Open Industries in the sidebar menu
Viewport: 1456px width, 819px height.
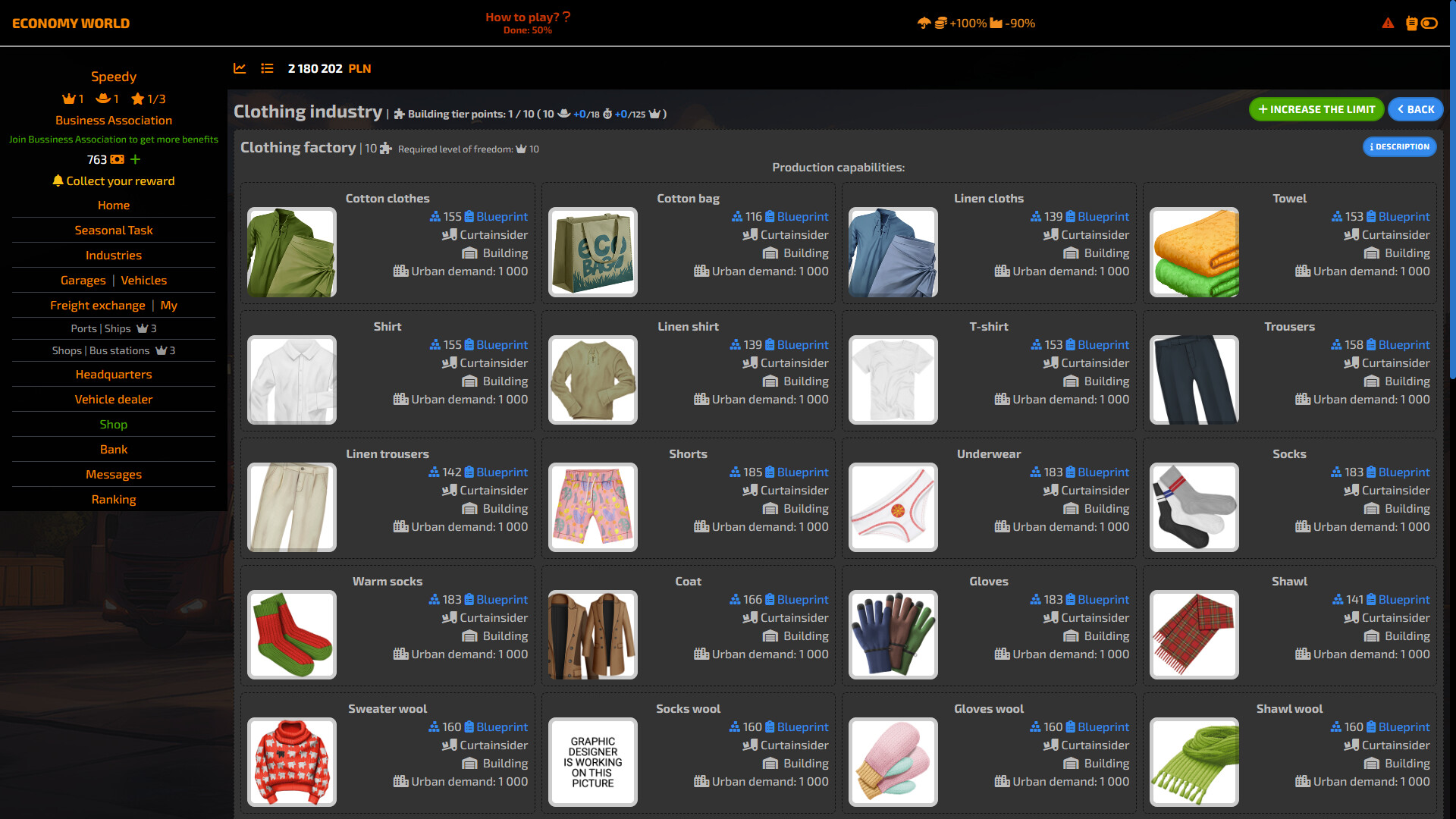(x=114, y=256)
